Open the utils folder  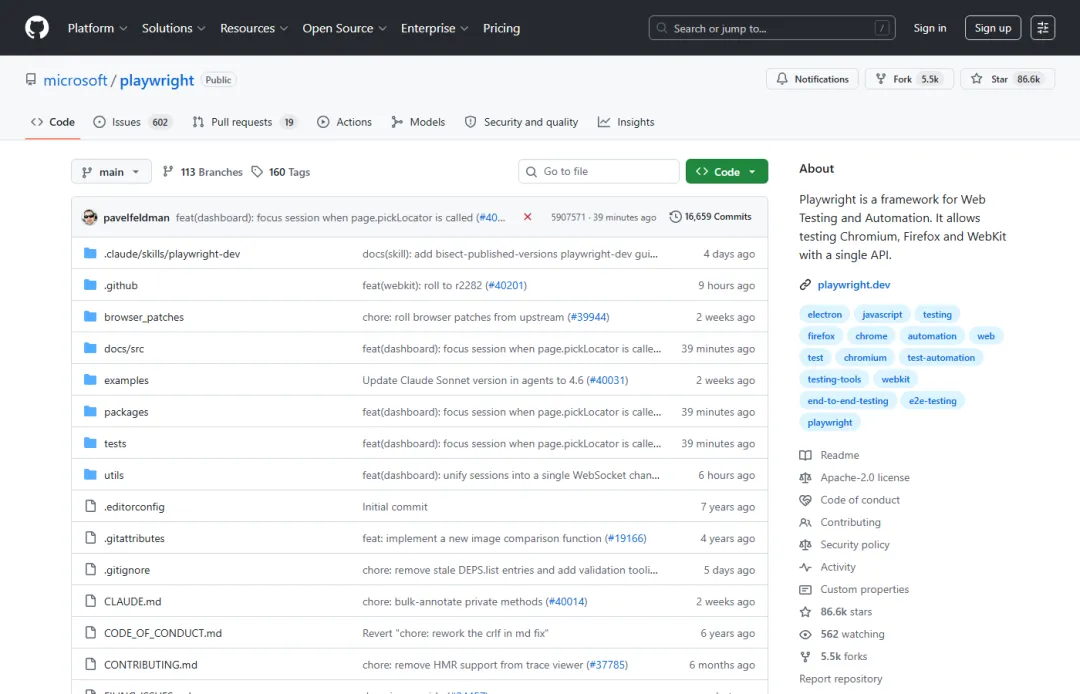(114, 476)
